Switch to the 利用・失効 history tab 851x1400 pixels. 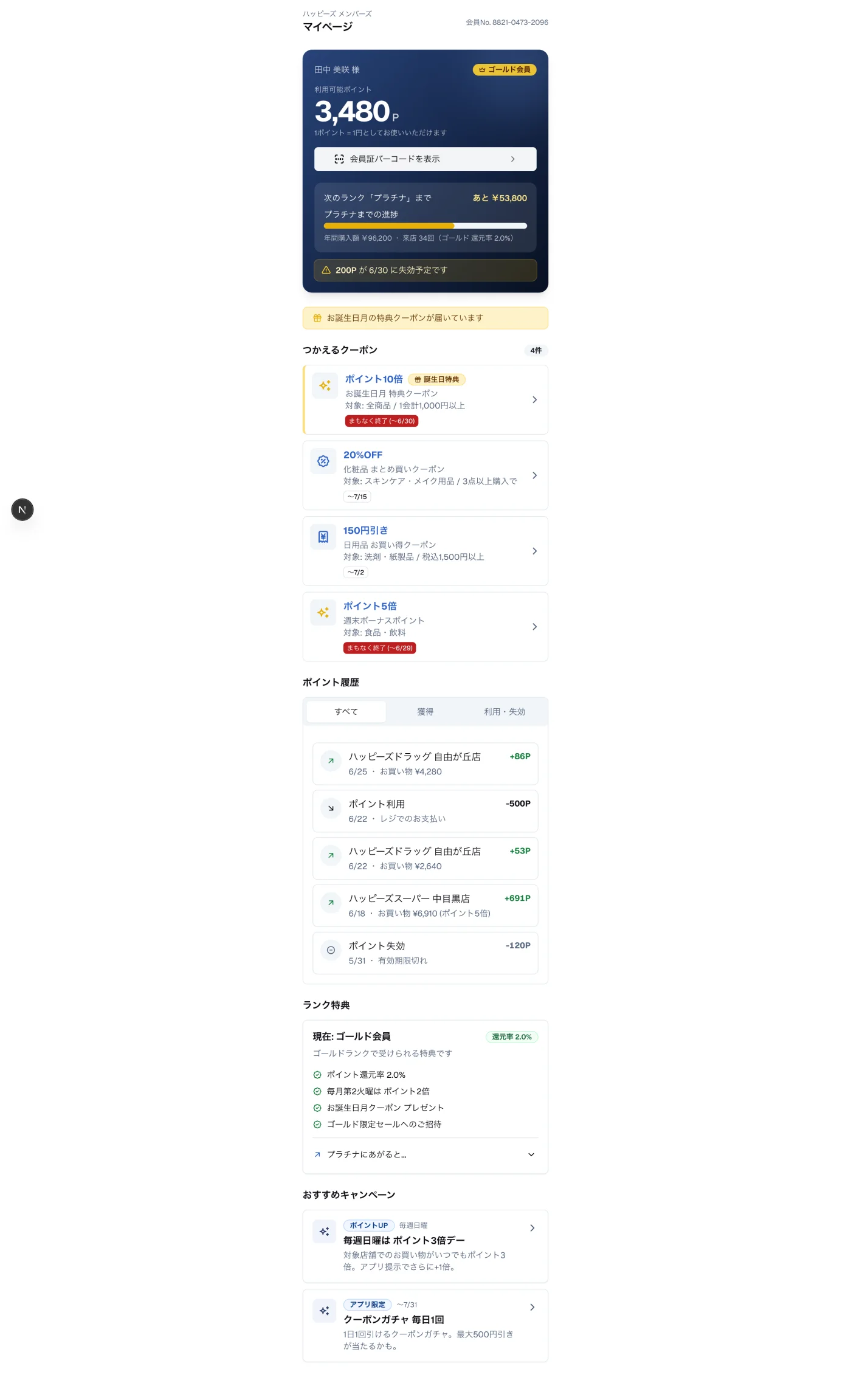505,712
